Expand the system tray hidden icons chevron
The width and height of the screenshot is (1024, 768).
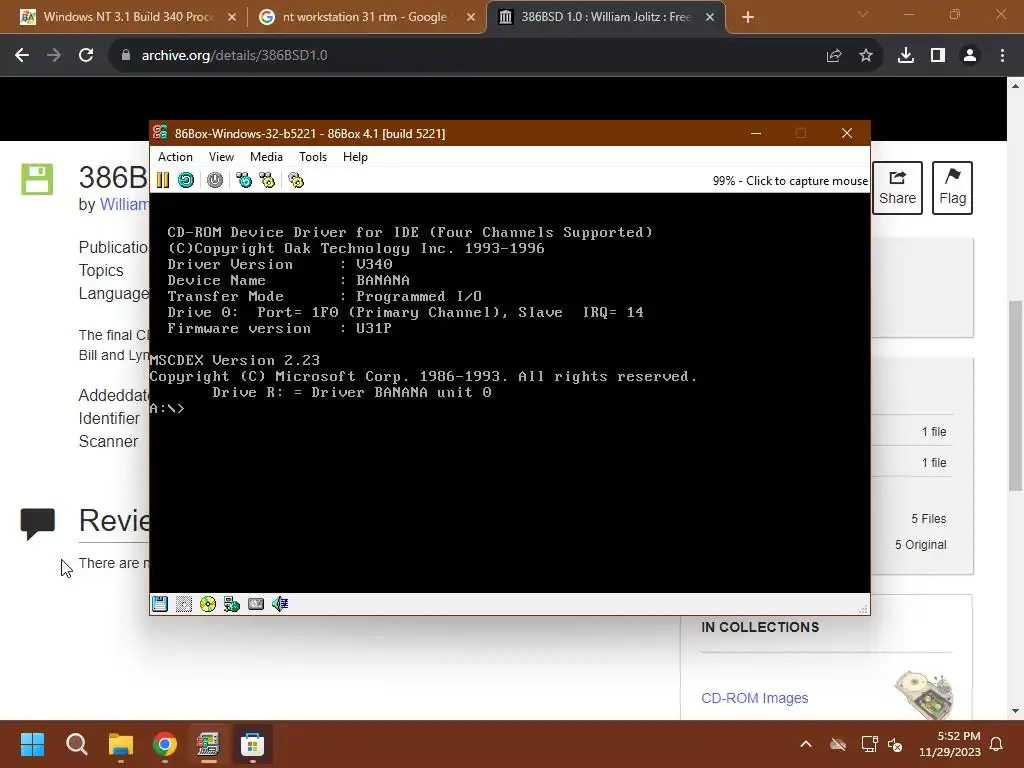pos(806,744)
